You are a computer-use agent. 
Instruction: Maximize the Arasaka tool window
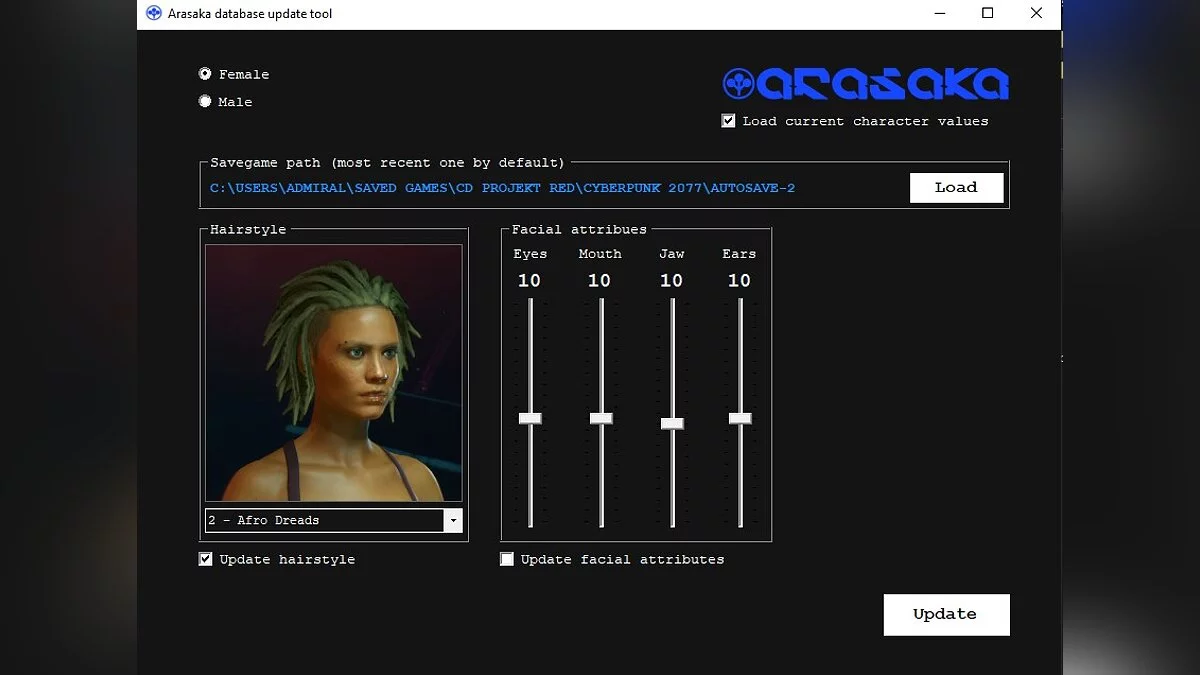(x=988, y=13)
